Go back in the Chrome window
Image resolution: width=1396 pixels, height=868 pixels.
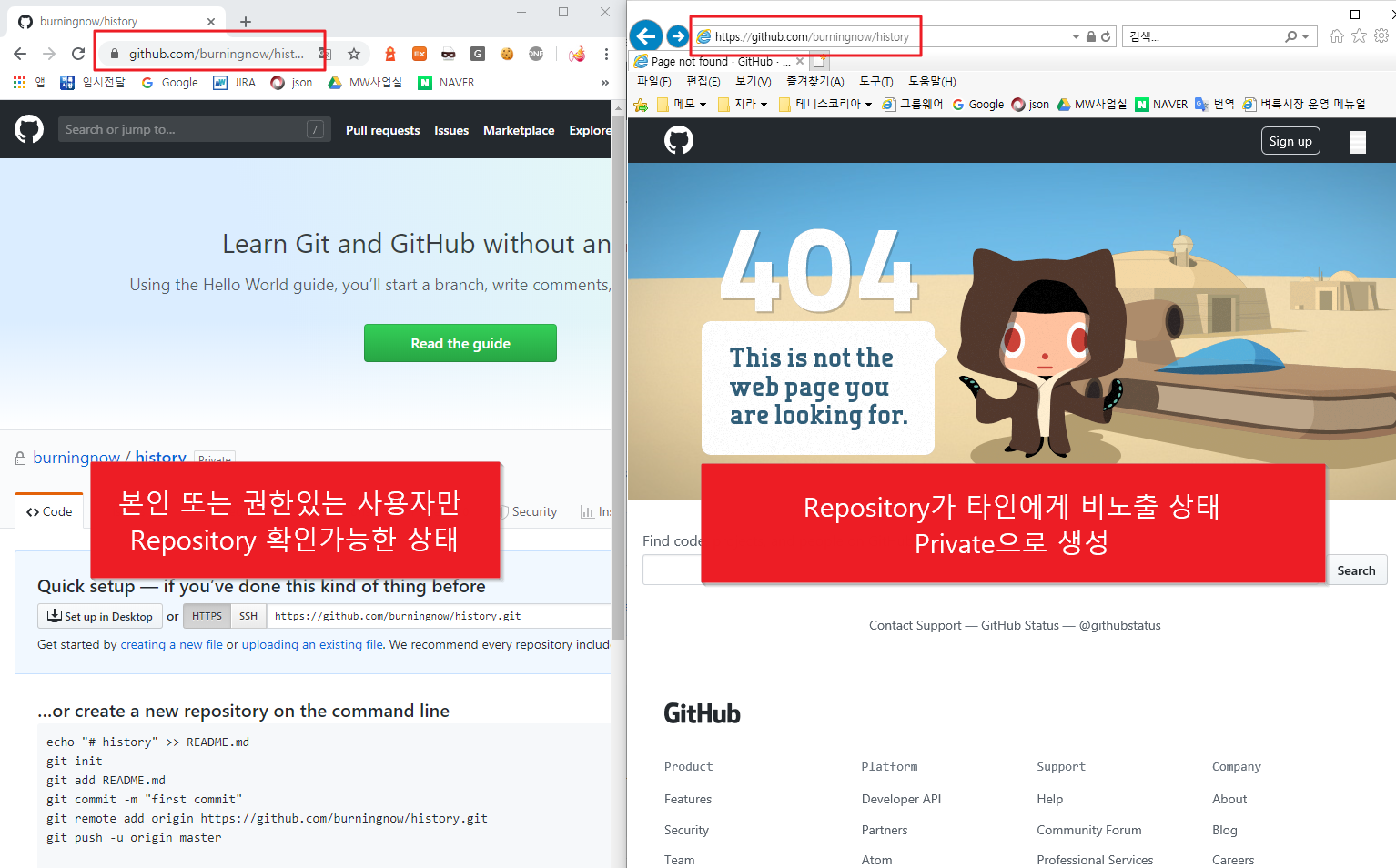20,54
